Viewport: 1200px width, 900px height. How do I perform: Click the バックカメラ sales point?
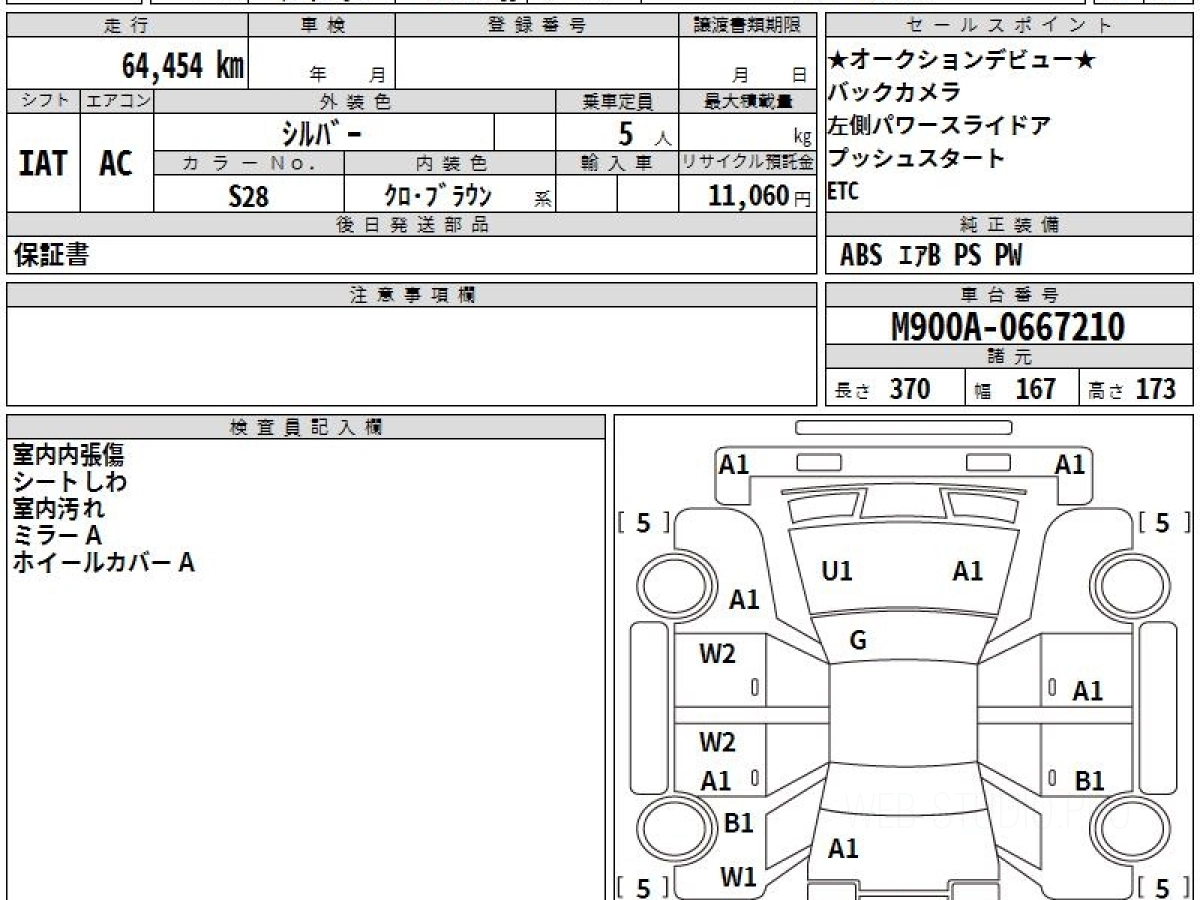pyautogui.click(x=894, y=92)
